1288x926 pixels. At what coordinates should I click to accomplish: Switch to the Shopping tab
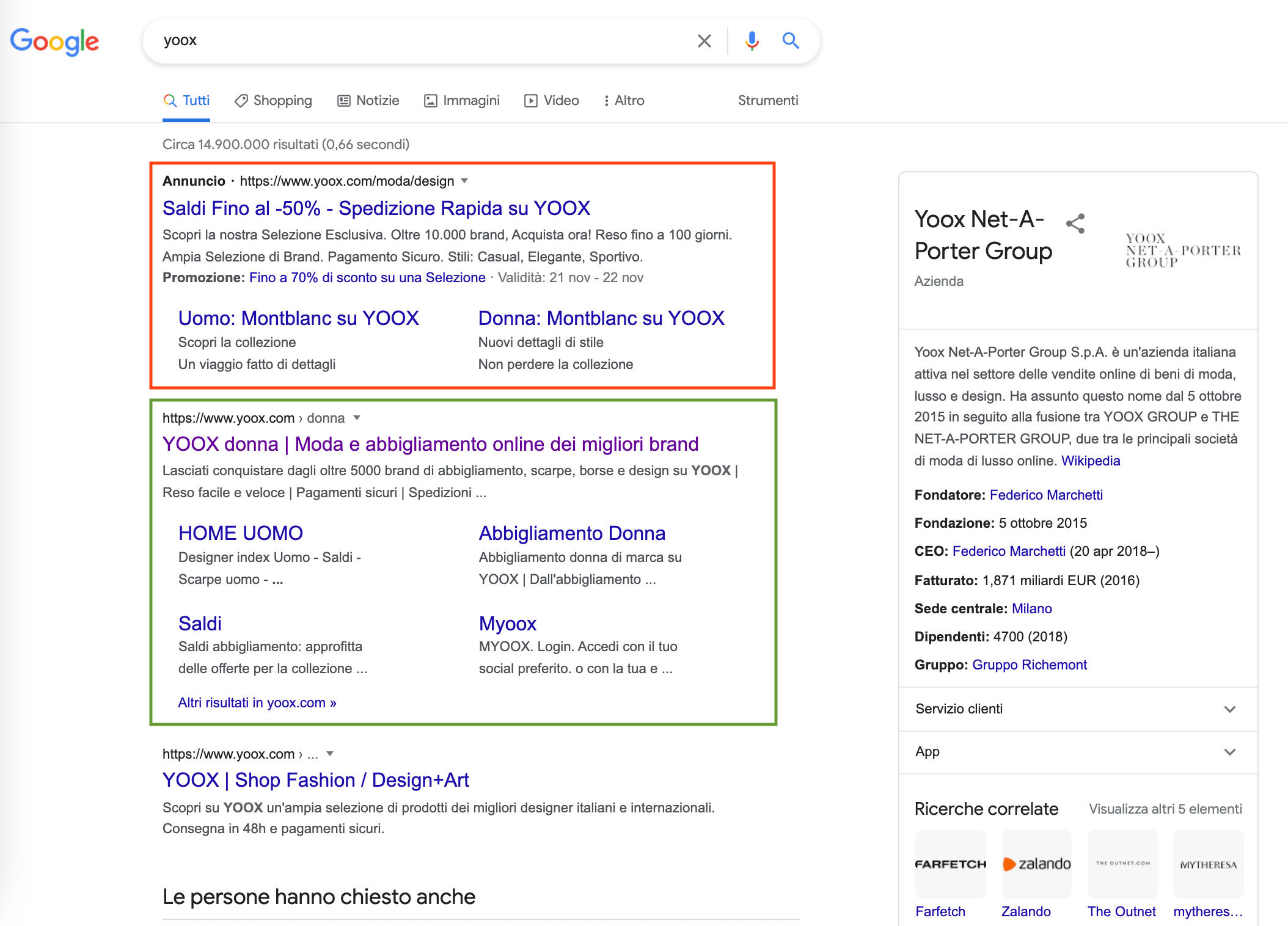(x=273, y=101)
